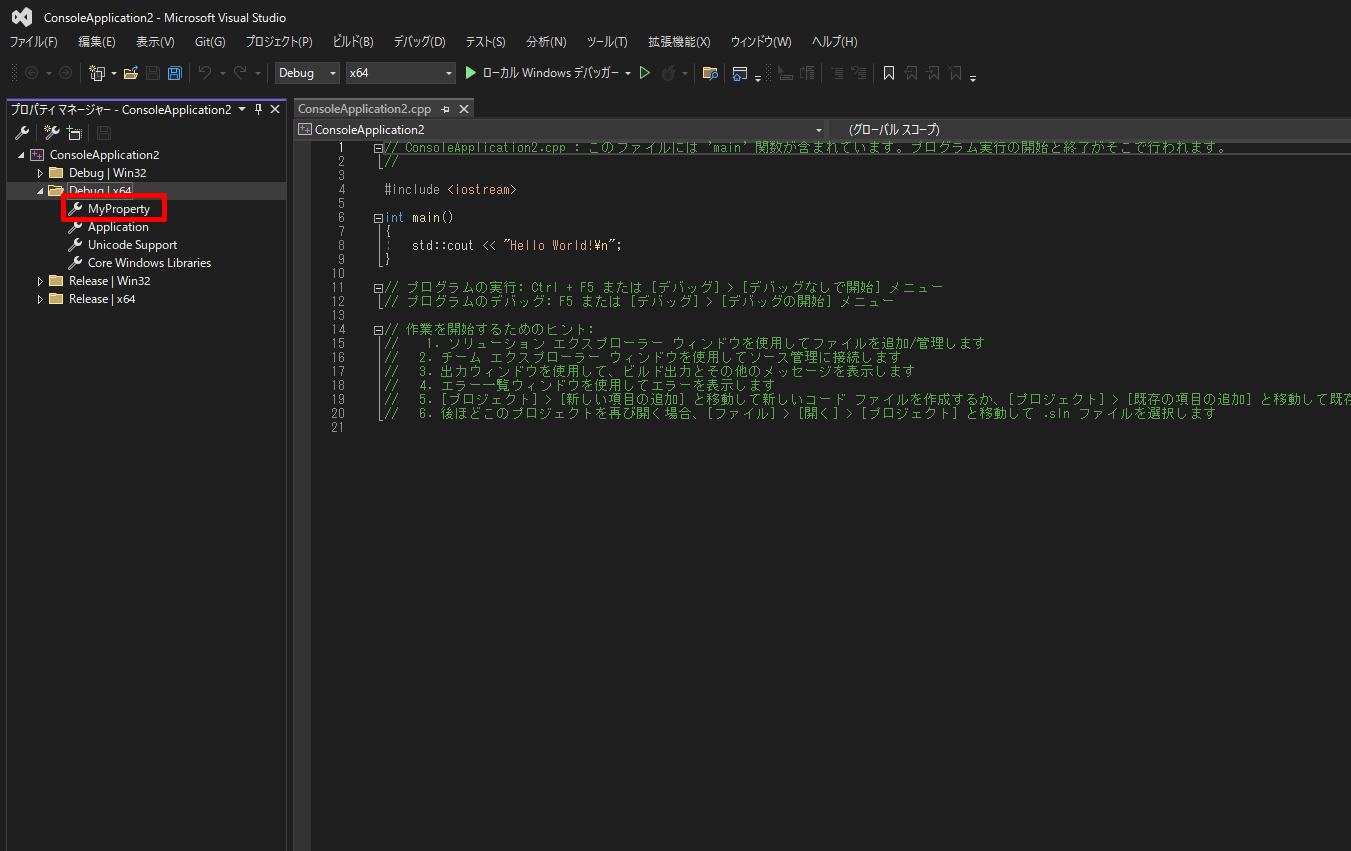
Task: Select the Unicode Support property sheet
Action: tap(132, 245)
